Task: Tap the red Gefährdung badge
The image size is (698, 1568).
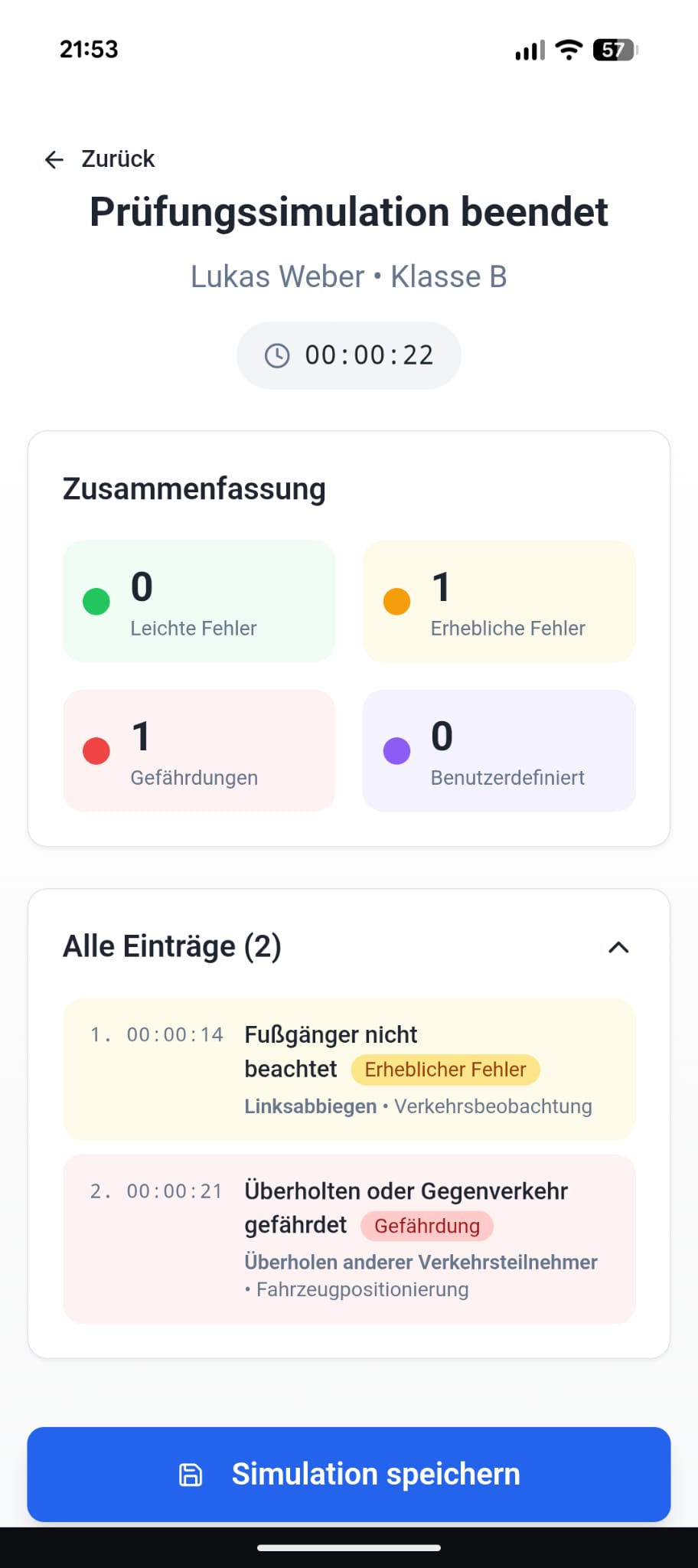Action: [427, 1227]
